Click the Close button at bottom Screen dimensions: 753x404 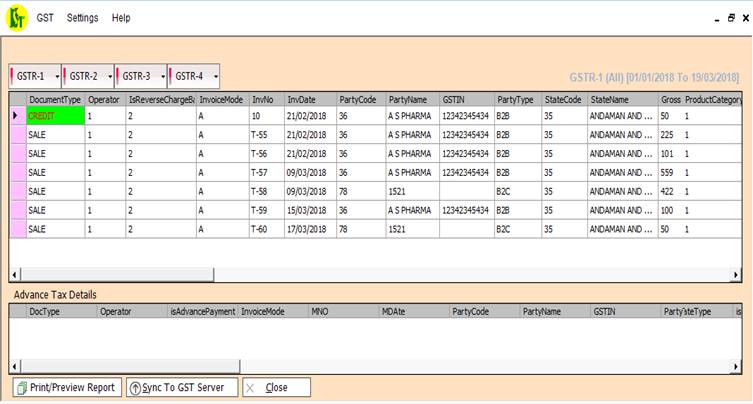(276, 387)
